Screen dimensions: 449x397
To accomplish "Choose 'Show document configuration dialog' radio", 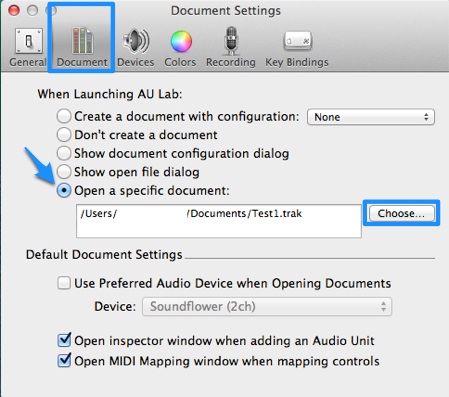I will (64, 153).
